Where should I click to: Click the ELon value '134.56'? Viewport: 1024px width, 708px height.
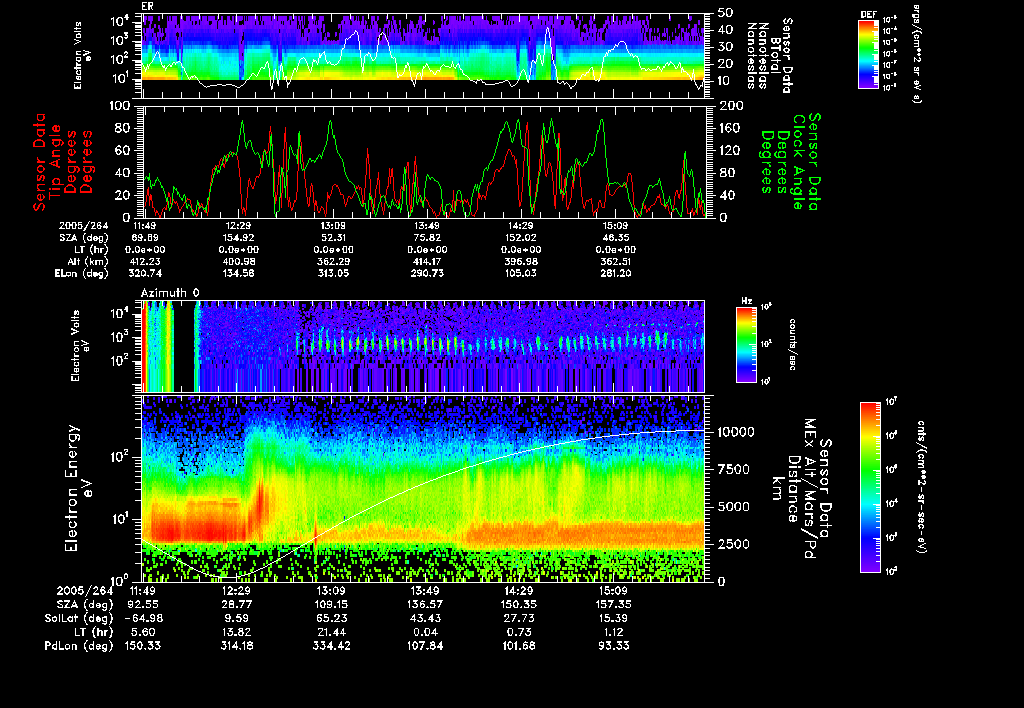point(238,274)
